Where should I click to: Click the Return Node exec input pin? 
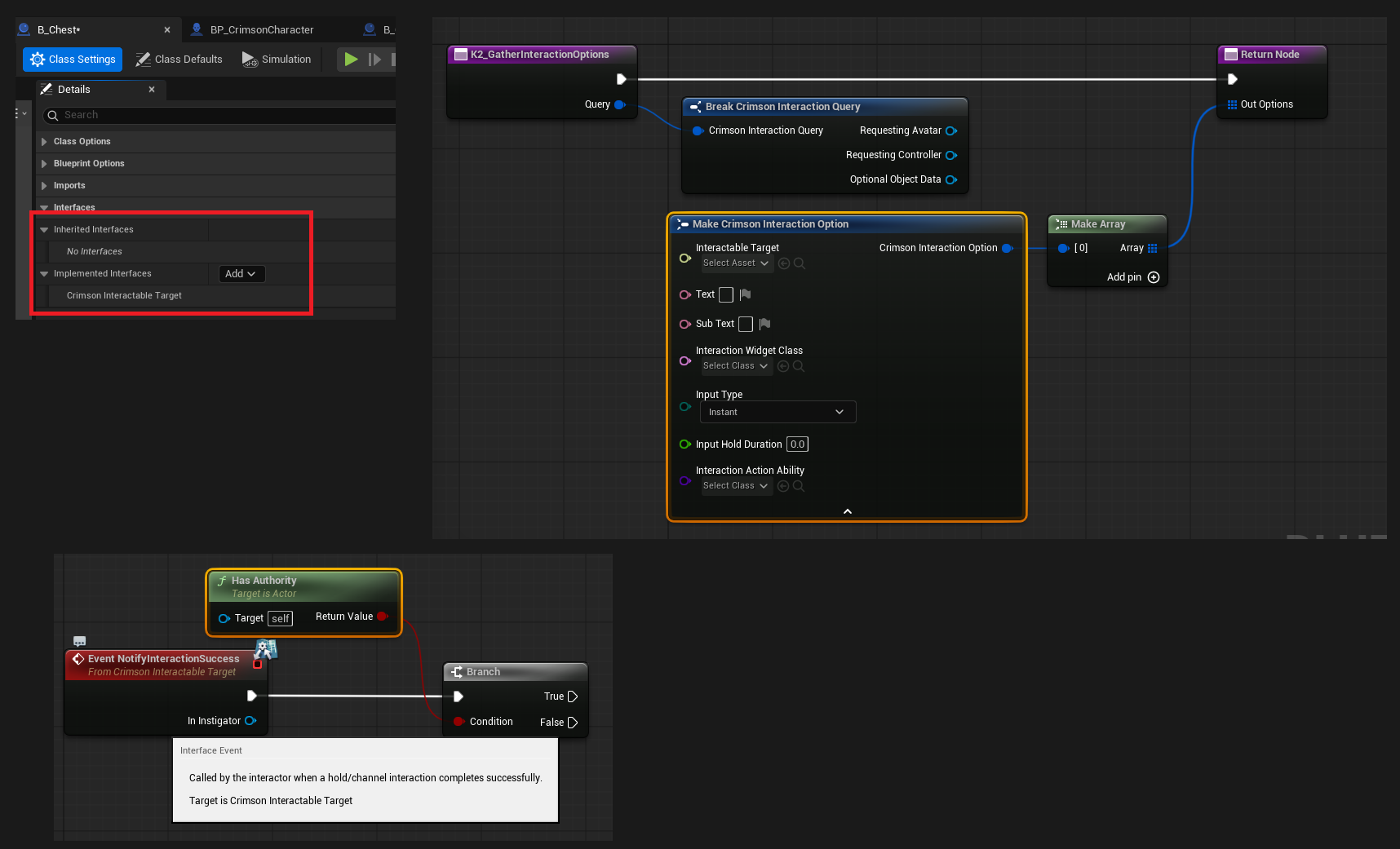pos(1233,79)
